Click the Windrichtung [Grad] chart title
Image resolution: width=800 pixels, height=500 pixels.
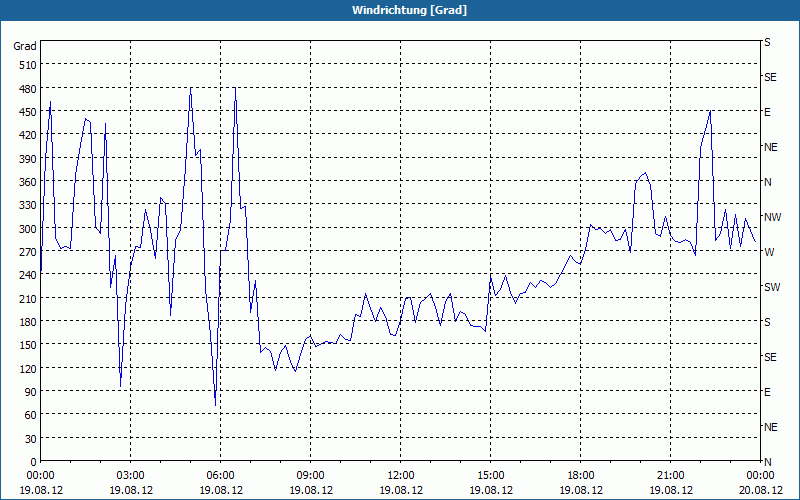[409, 10]
